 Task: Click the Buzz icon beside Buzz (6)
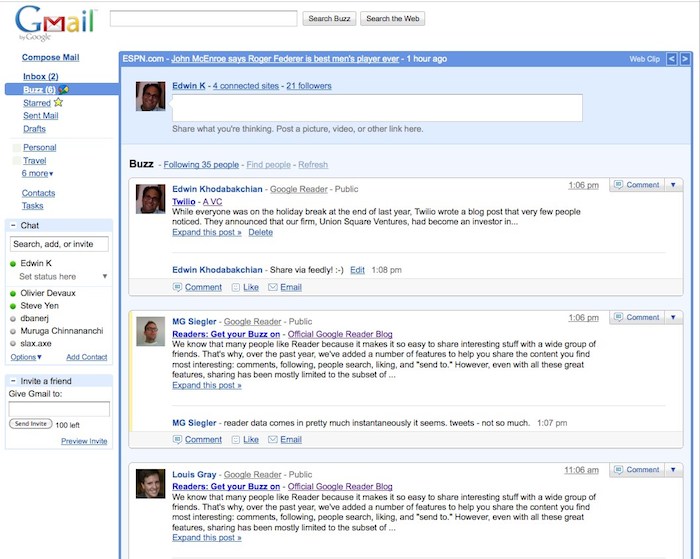63,90
